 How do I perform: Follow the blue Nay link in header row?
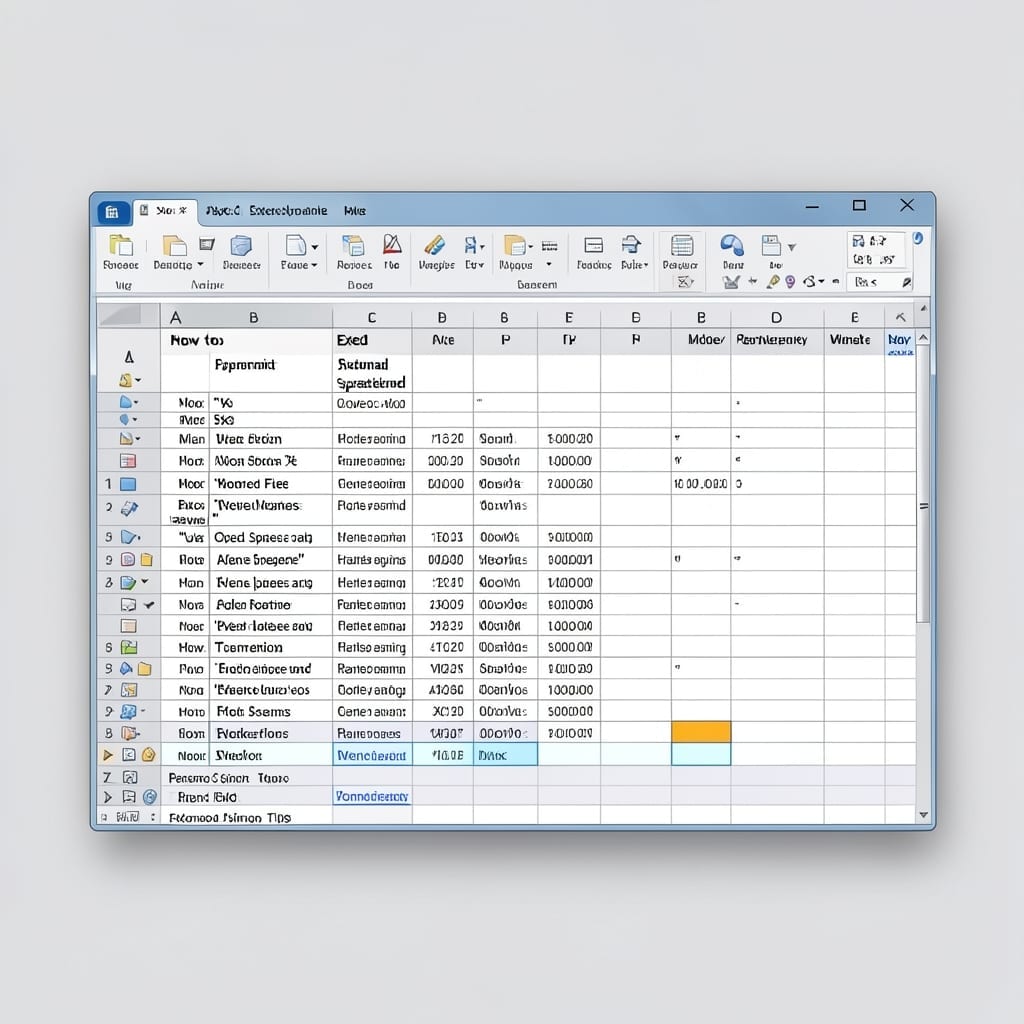click(899, 340)
